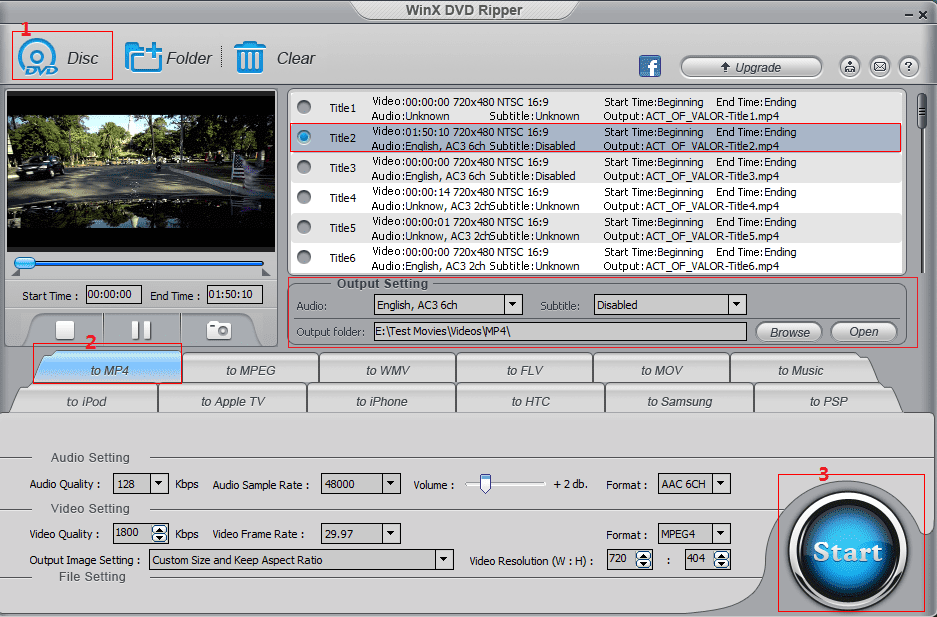Switch to the to Apple TV tab
Image resolution: width=937 pixels, height=617 pixels.
[x=232, y=401]
